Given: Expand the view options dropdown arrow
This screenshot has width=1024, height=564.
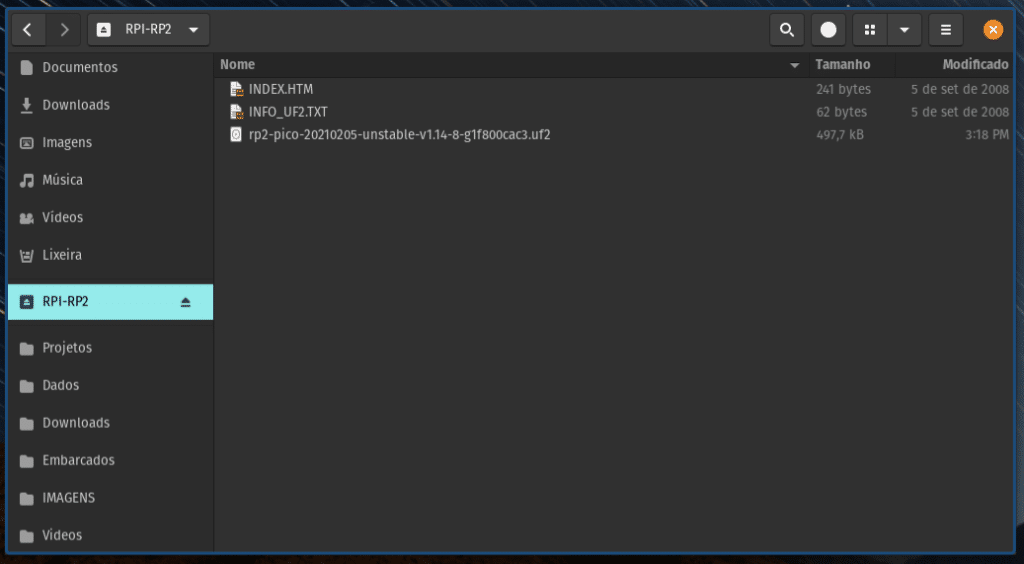Looking at the screenshot, I should click(x=904, y=30).
